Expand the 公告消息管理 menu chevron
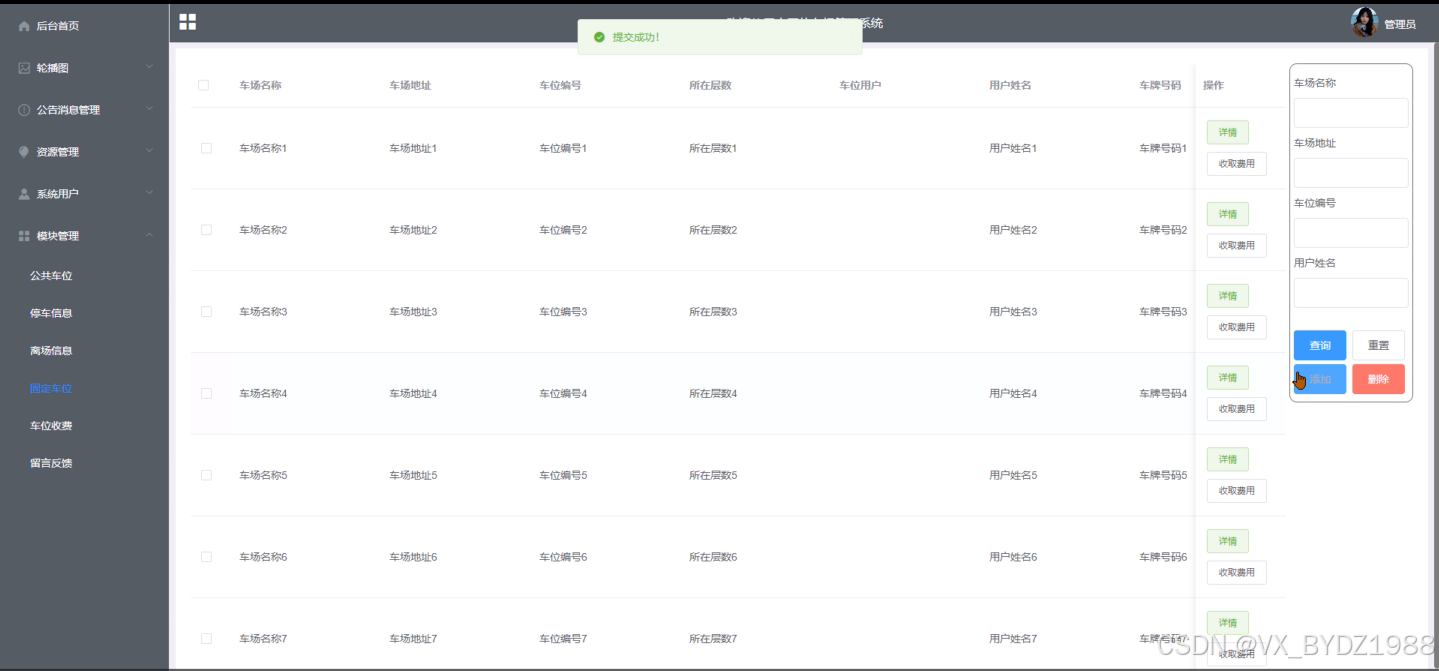The height and width of the screenshot is (671, 1439). tap(149, 110)
